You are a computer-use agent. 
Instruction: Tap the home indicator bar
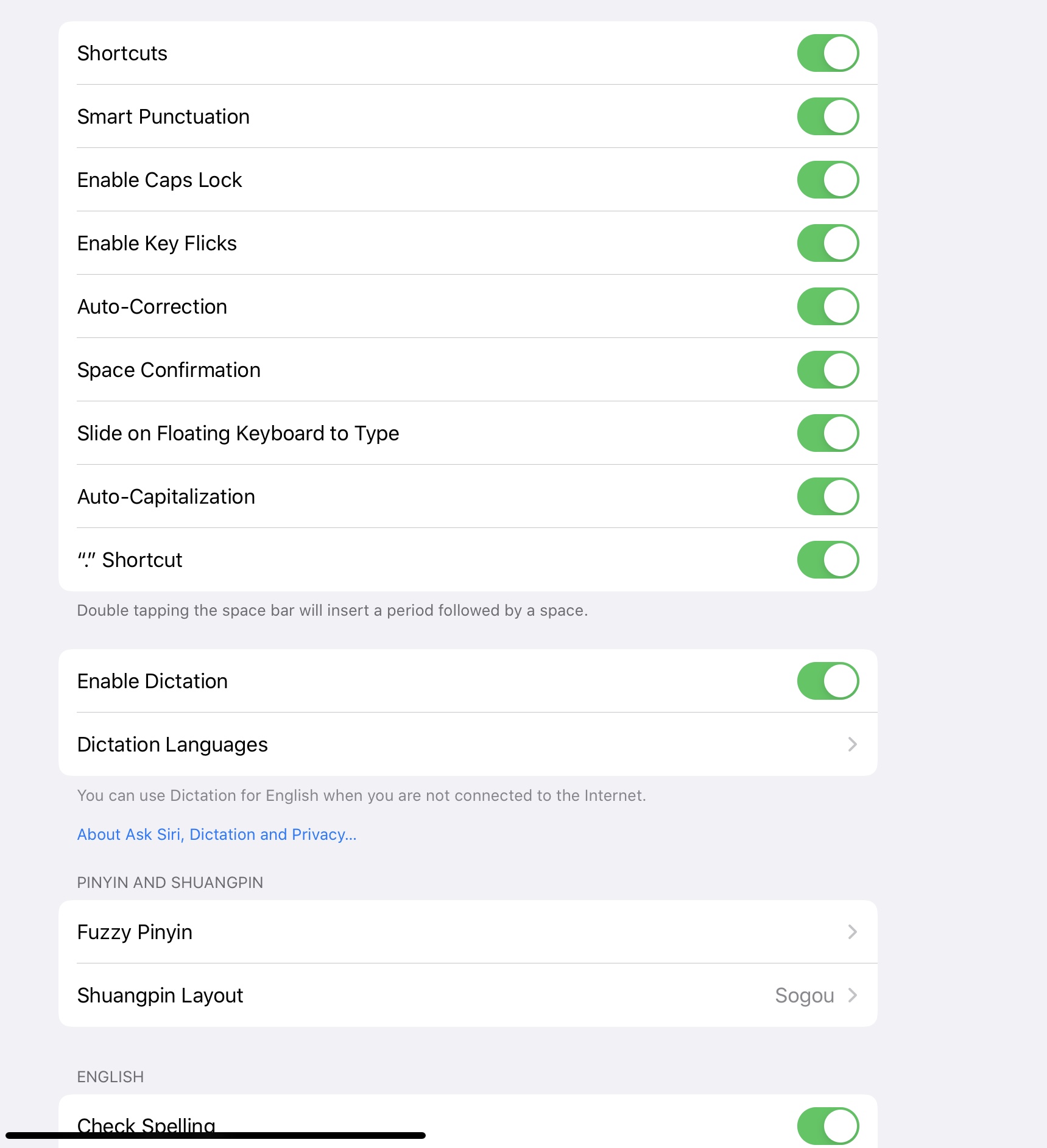pos(215,1135)
